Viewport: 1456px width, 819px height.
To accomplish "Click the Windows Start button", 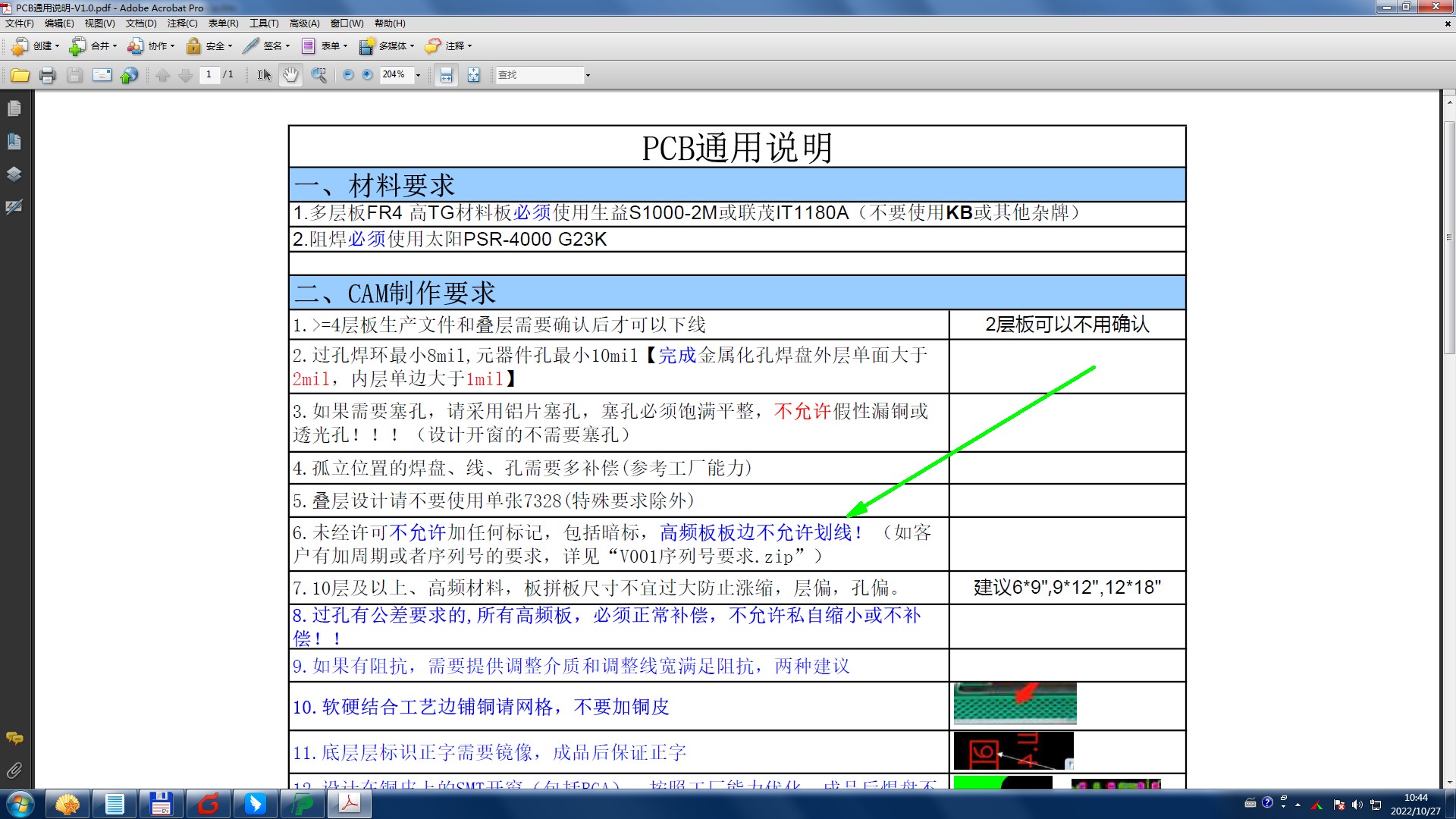I will [x=20, y=804].
